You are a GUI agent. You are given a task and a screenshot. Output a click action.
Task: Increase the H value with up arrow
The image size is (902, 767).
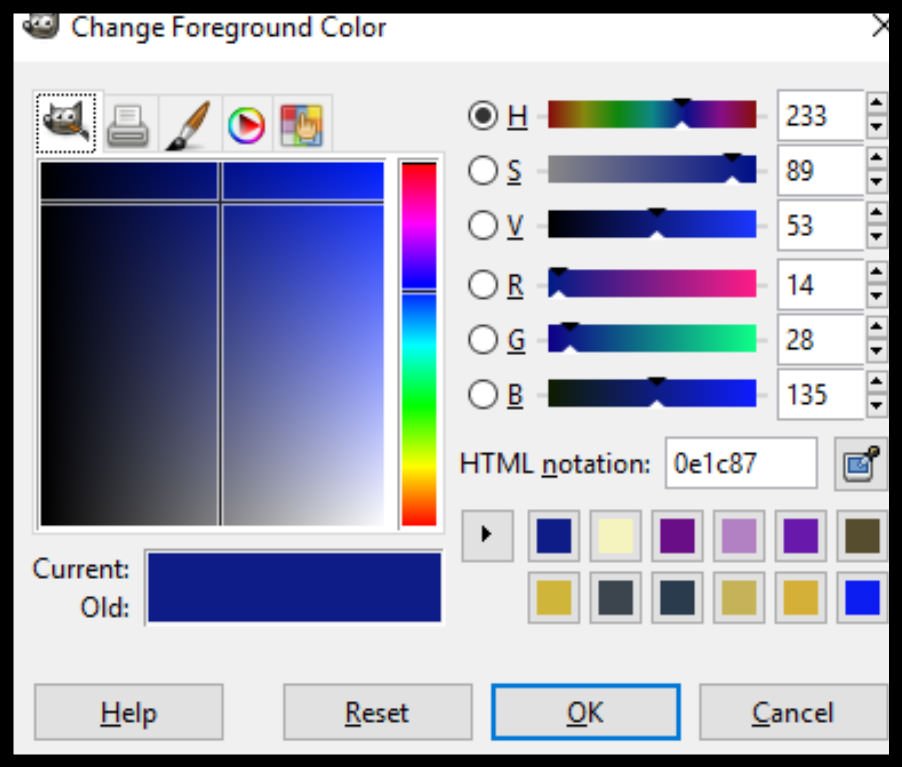pos(876,103)
